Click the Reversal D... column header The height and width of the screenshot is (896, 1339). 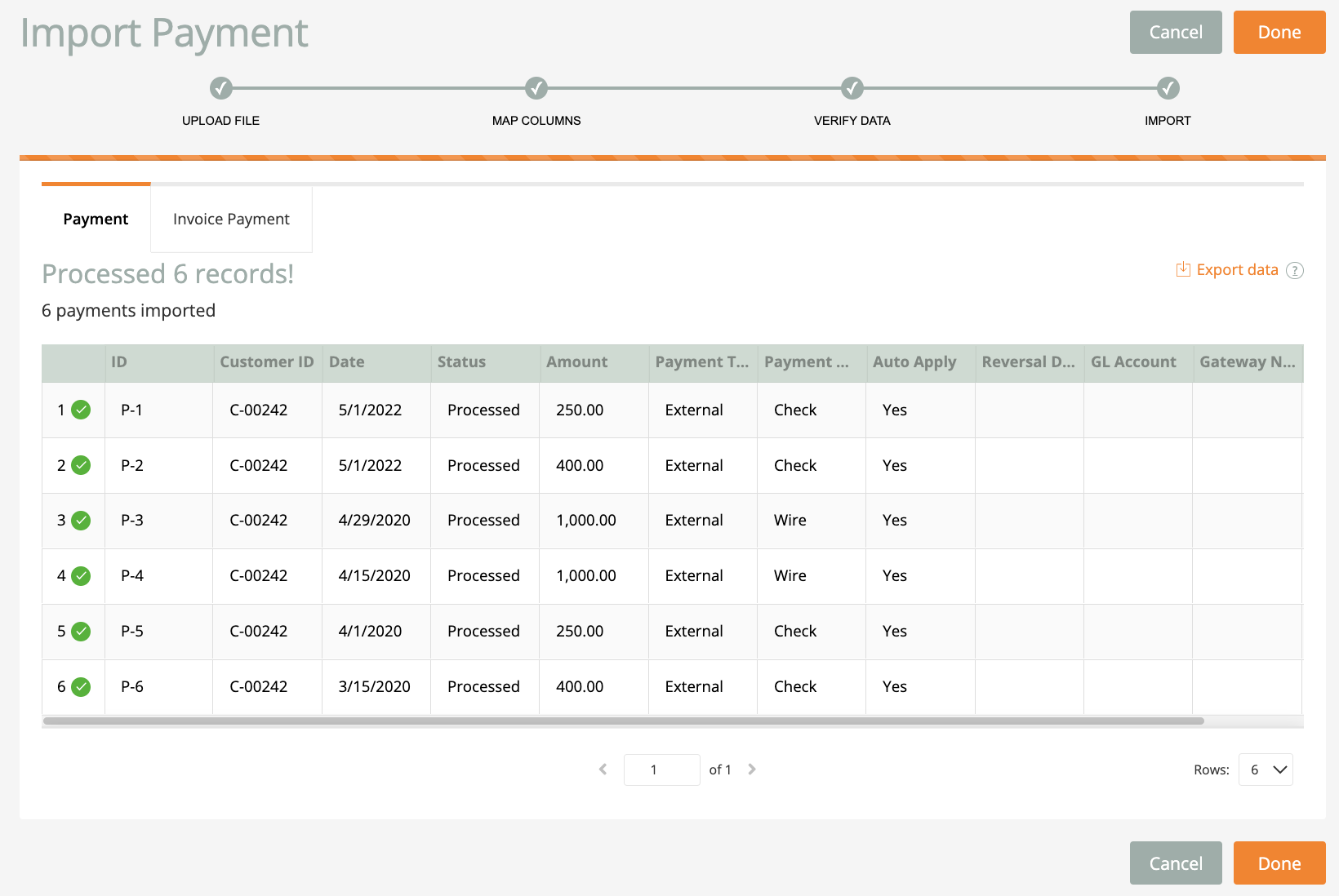[1030, 363]
